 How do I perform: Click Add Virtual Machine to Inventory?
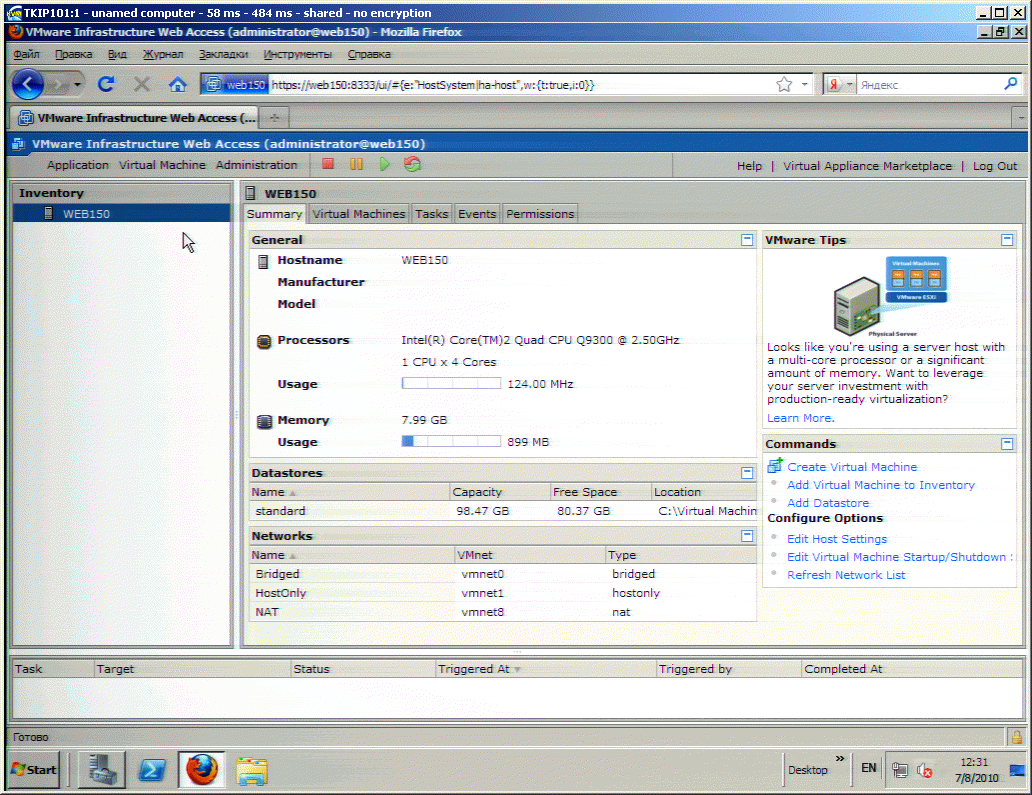pyautogui.click(x=881, y=484)
